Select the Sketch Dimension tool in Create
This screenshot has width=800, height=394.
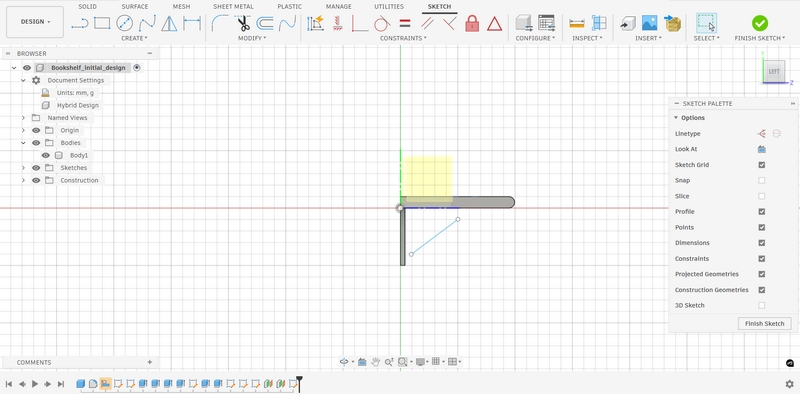(x=192, y=23)
